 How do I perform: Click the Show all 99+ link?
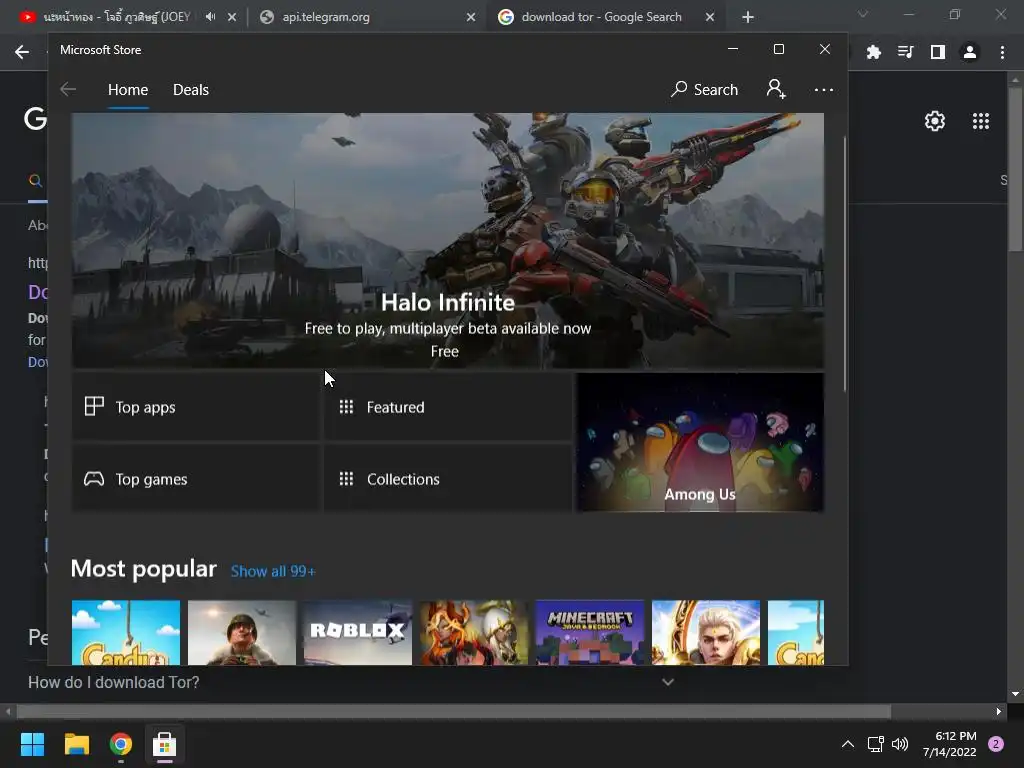[x=273, y=571]
